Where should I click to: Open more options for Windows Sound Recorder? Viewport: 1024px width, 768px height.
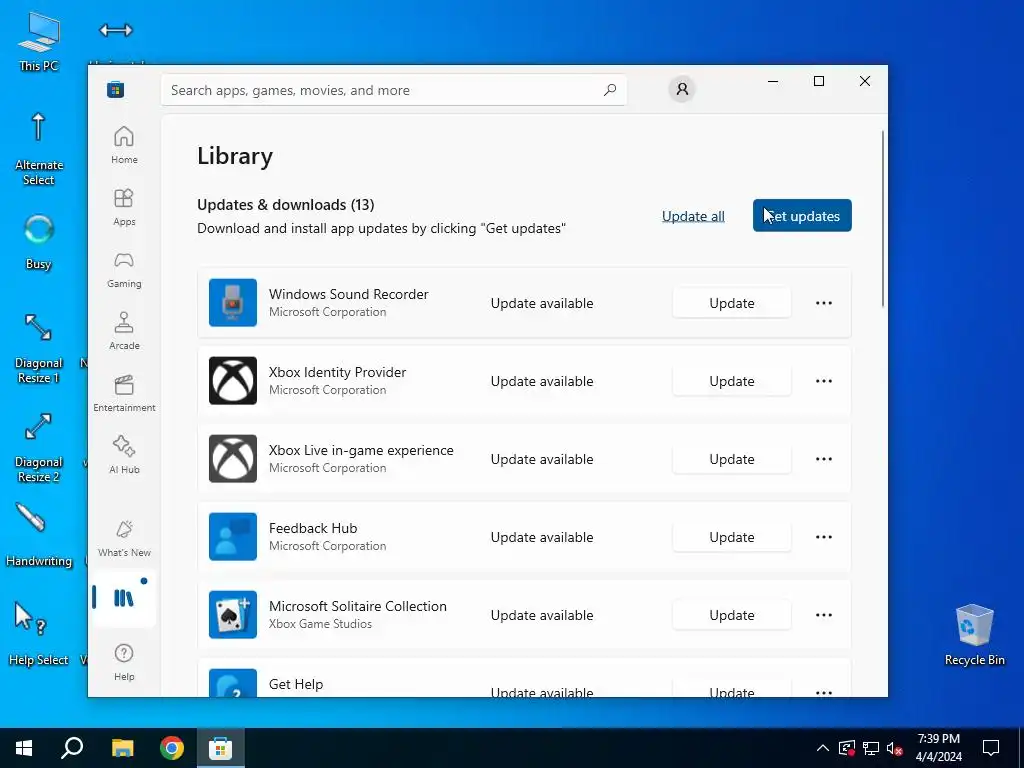point(824,303)
